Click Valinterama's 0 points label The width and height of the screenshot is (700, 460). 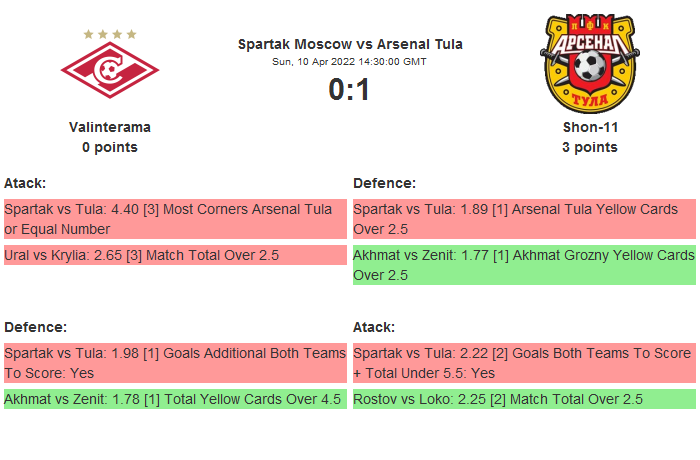tap(110, 147)
